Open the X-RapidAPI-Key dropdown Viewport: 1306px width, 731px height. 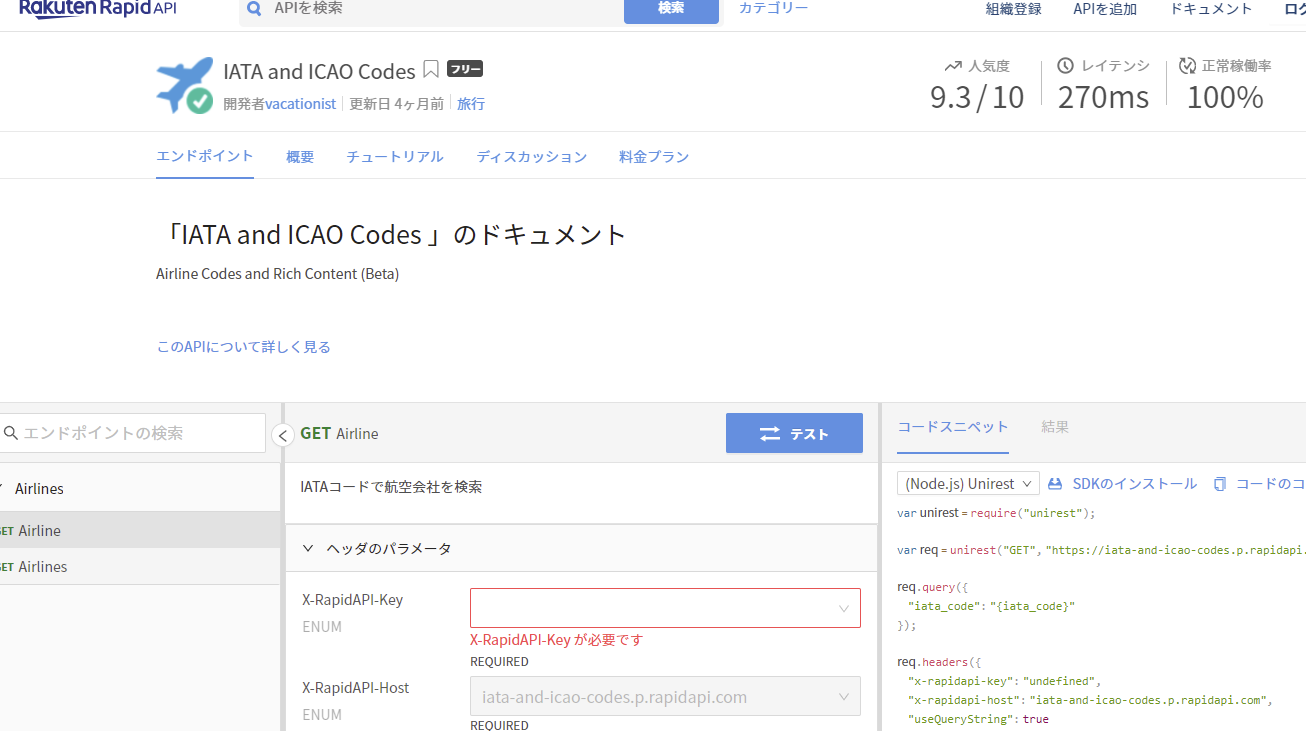[665, 608]
